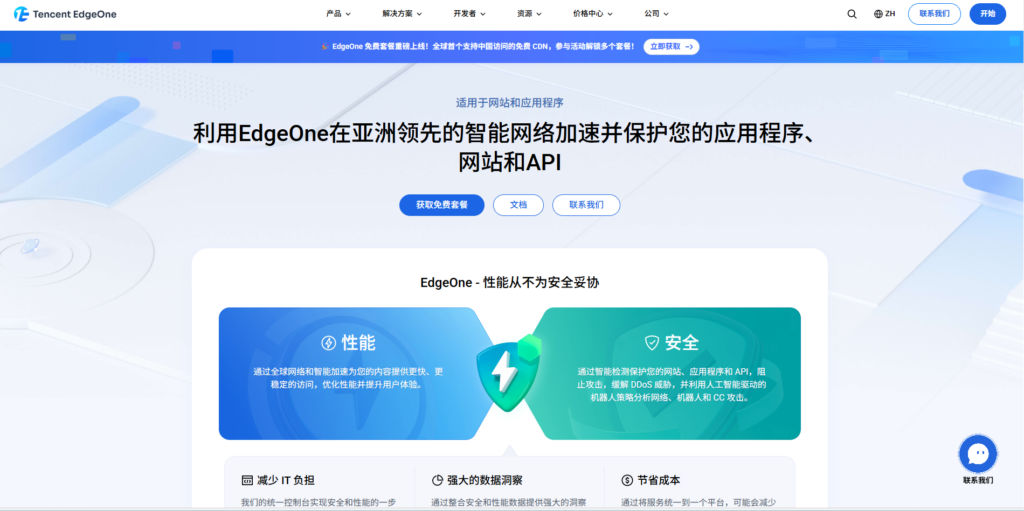This screenshot has width=1024, height=511.
Task: Expand the 价格中心 menu
Action: [x=592, y=14]
